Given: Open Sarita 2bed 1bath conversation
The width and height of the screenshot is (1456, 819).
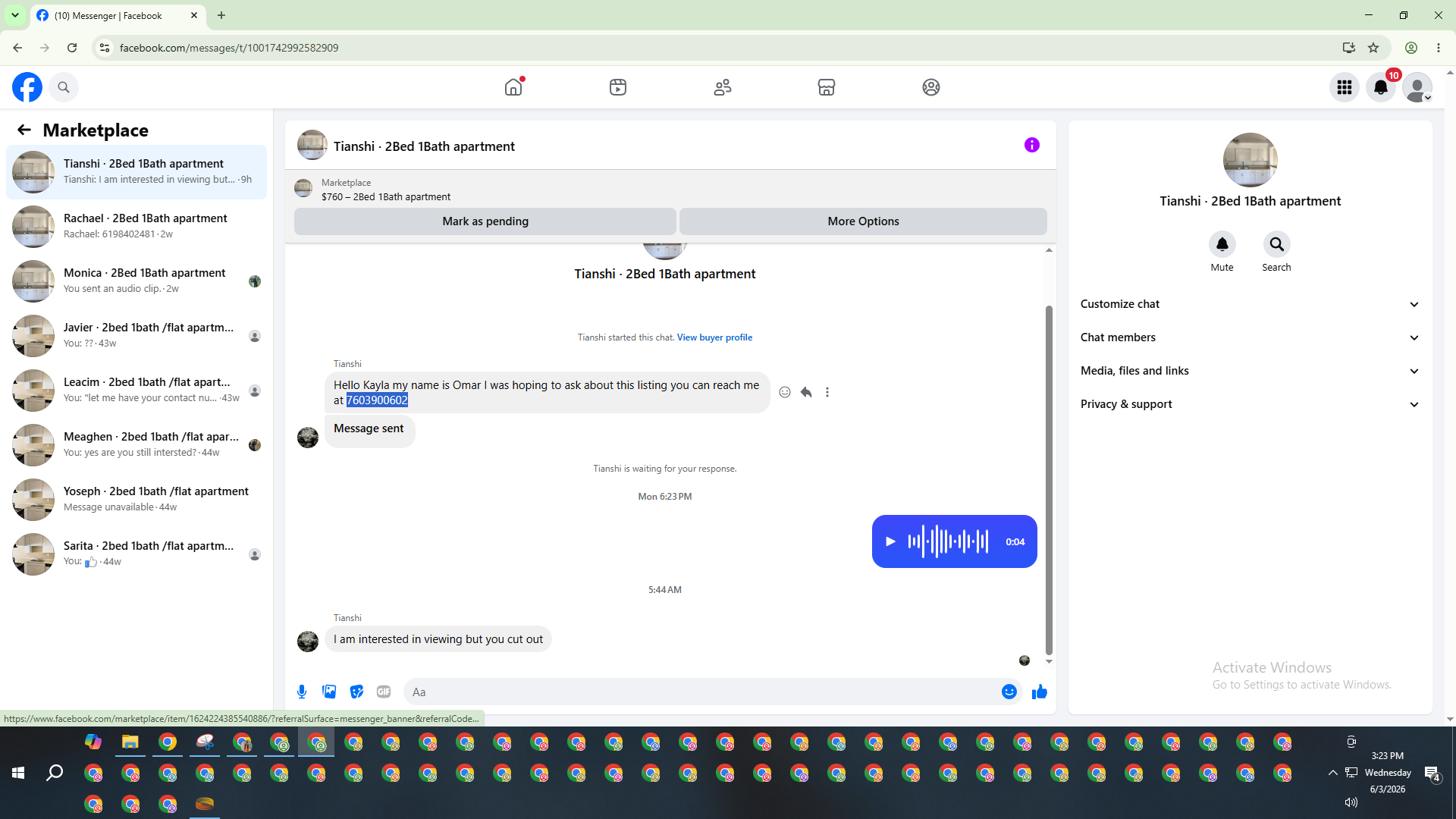Looking at the screenshot, I should (x=136, y=554).
